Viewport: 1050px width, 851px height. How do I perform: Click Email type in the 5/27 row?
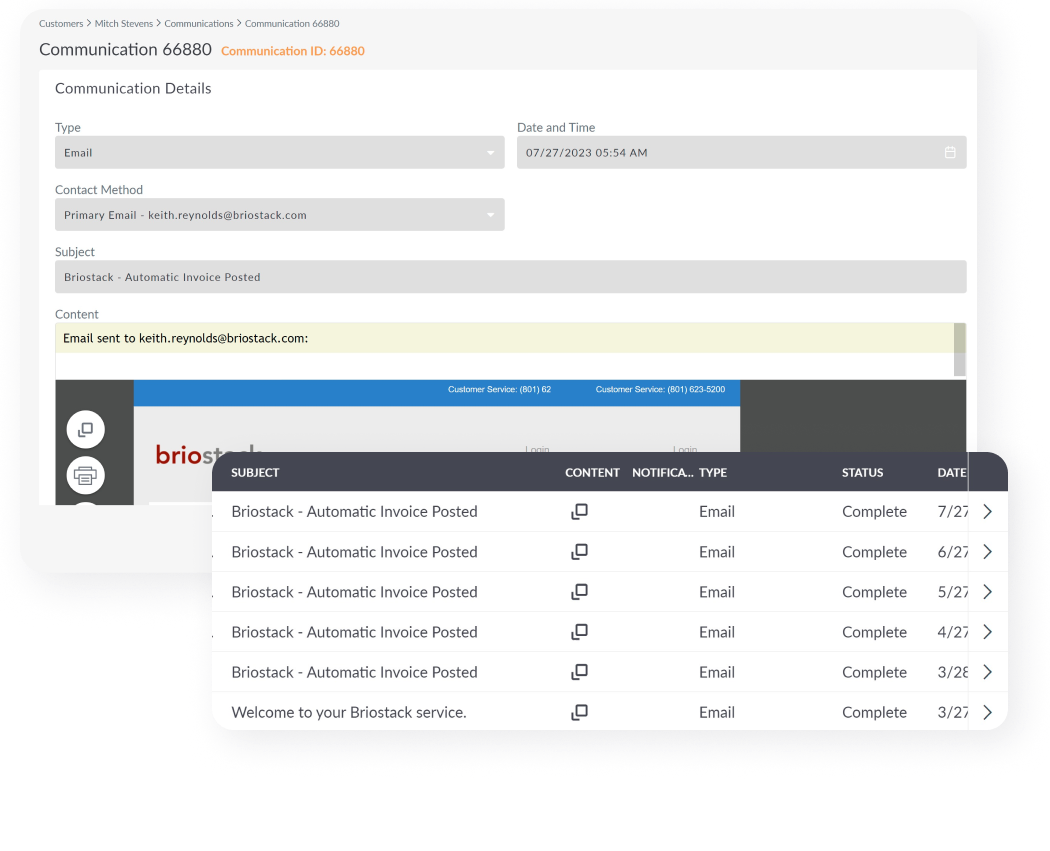[x=717, y=592]
